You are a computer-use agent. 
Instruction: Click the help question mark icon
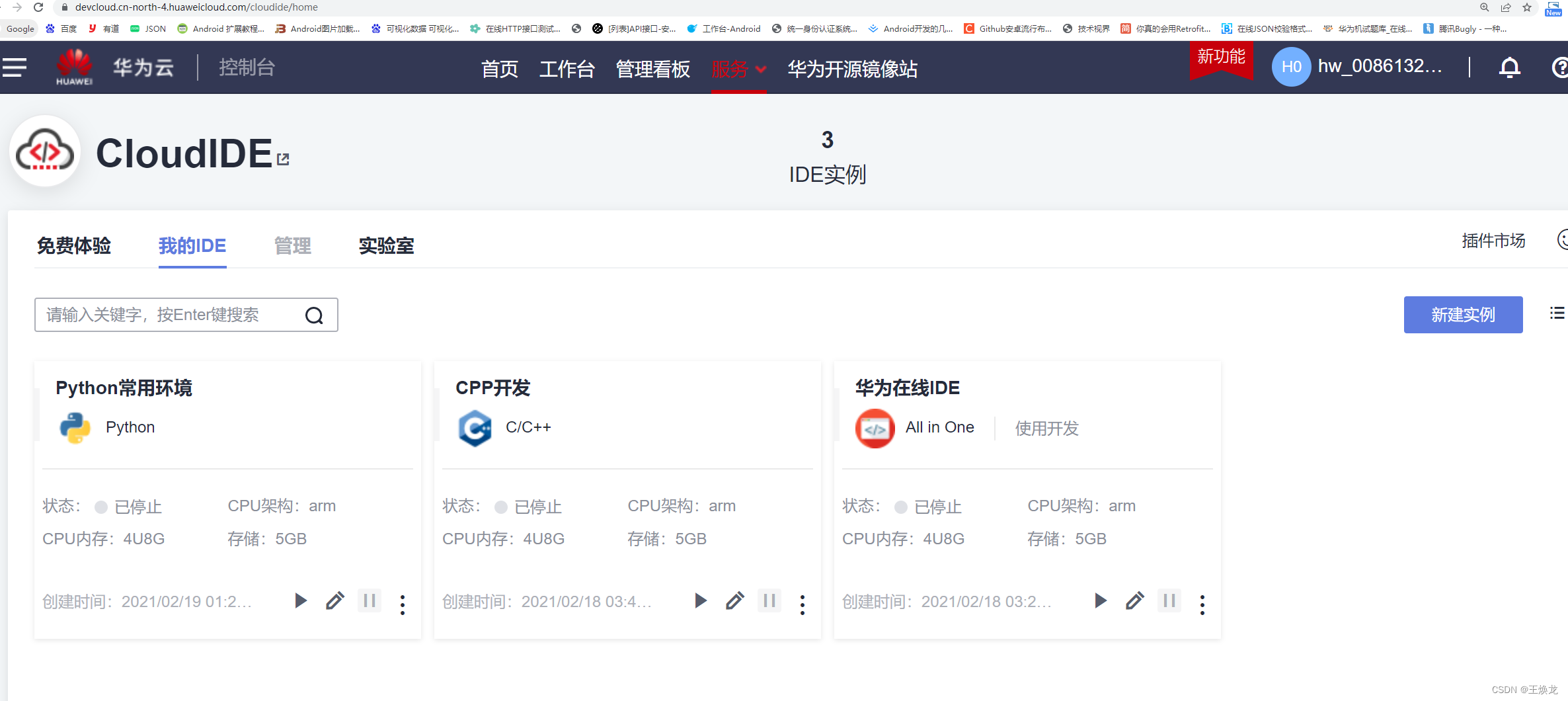click(1559, 67)
